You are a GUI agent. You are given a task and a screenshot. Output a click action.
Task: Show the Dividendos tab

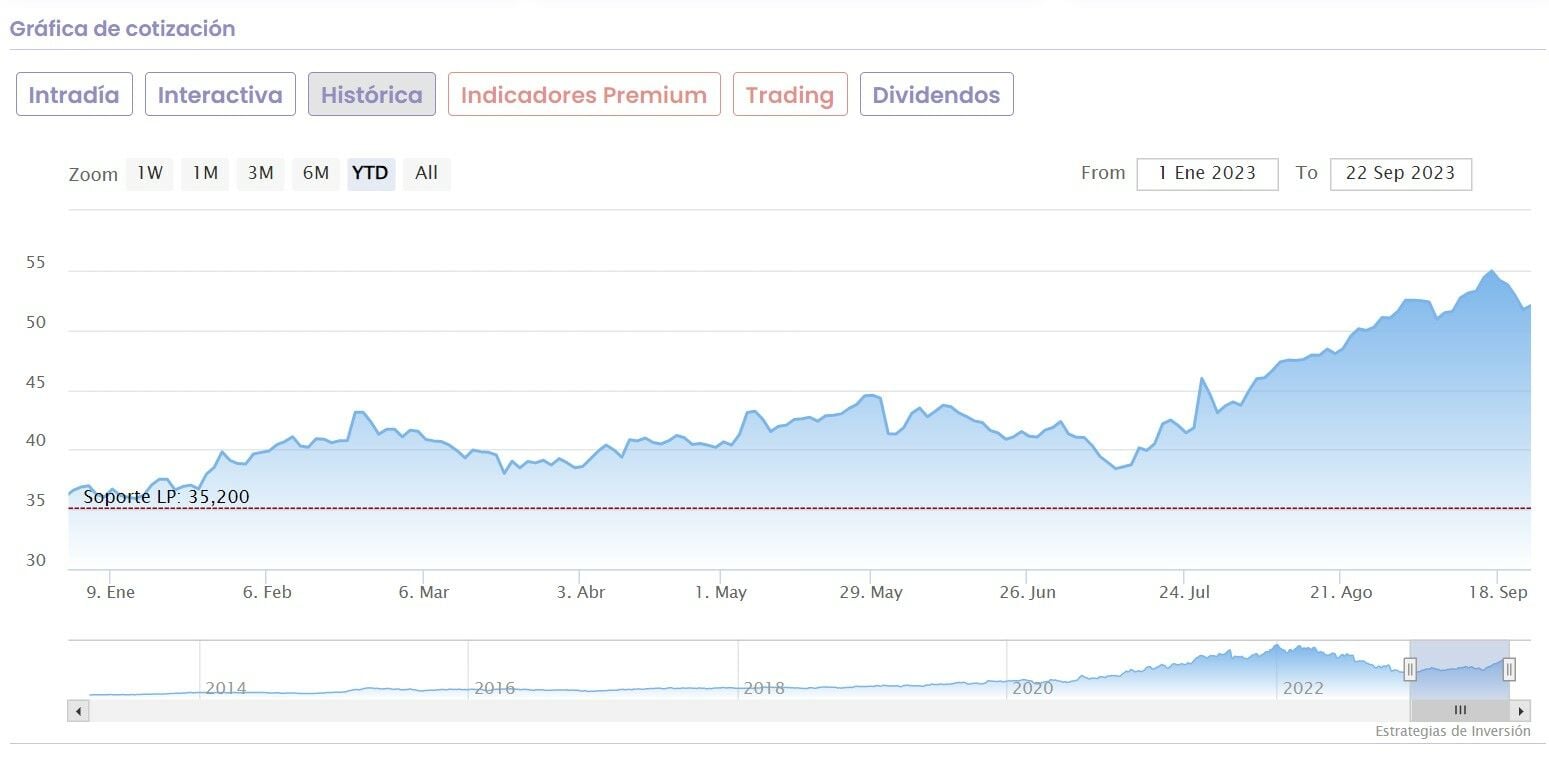(x=936, y=95)
